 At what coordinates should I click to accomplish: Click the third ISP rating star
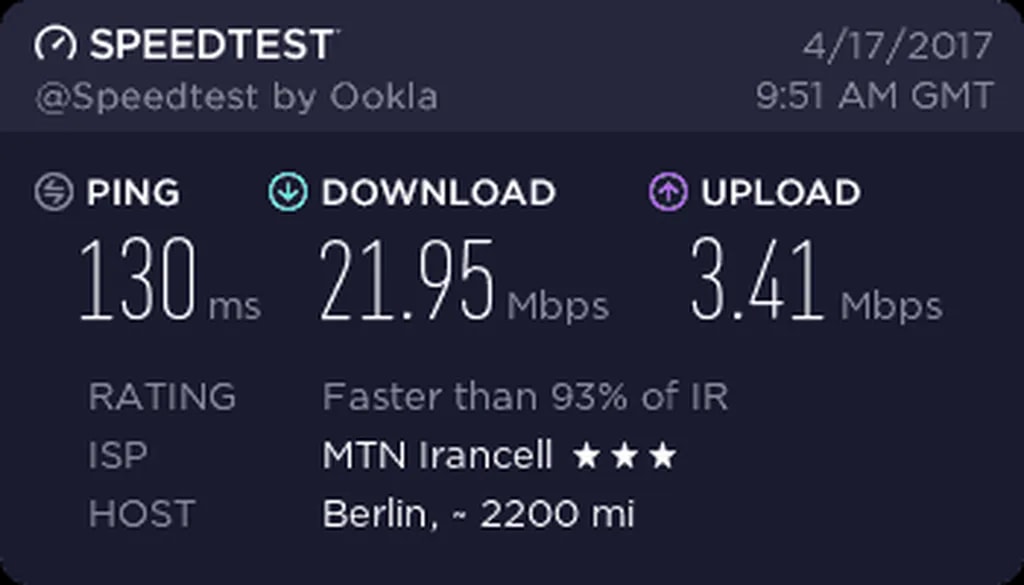point(662,457)
